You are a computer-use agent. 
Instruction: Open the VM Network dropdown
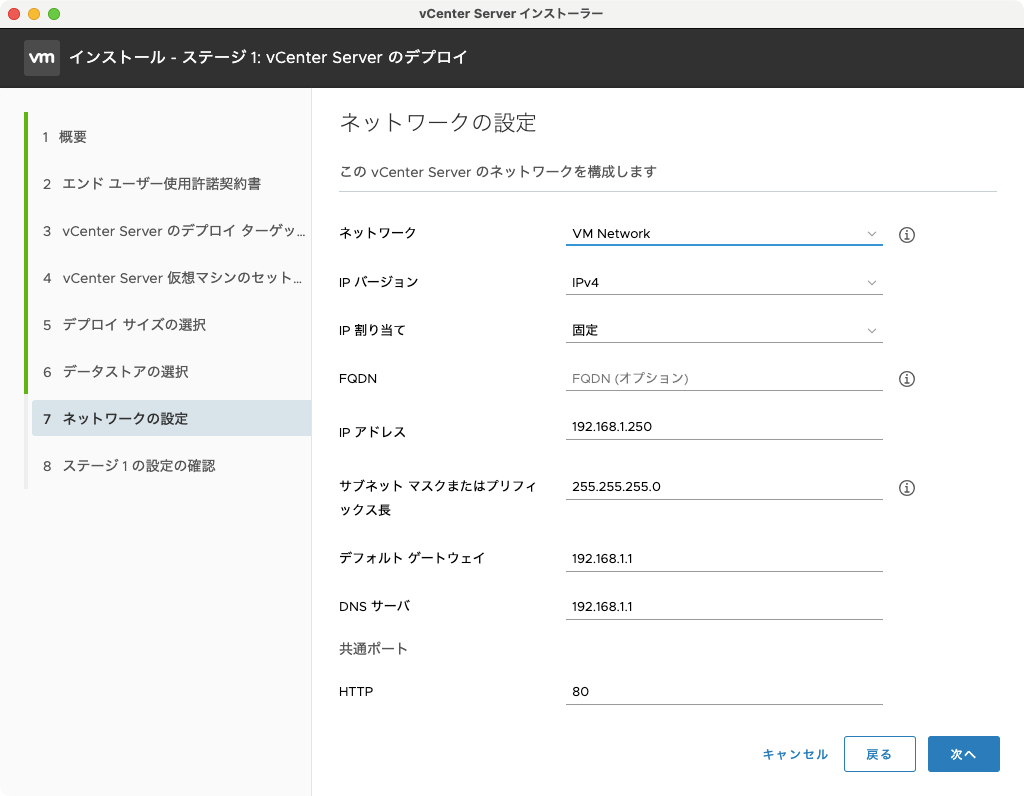tap(724, 234)
